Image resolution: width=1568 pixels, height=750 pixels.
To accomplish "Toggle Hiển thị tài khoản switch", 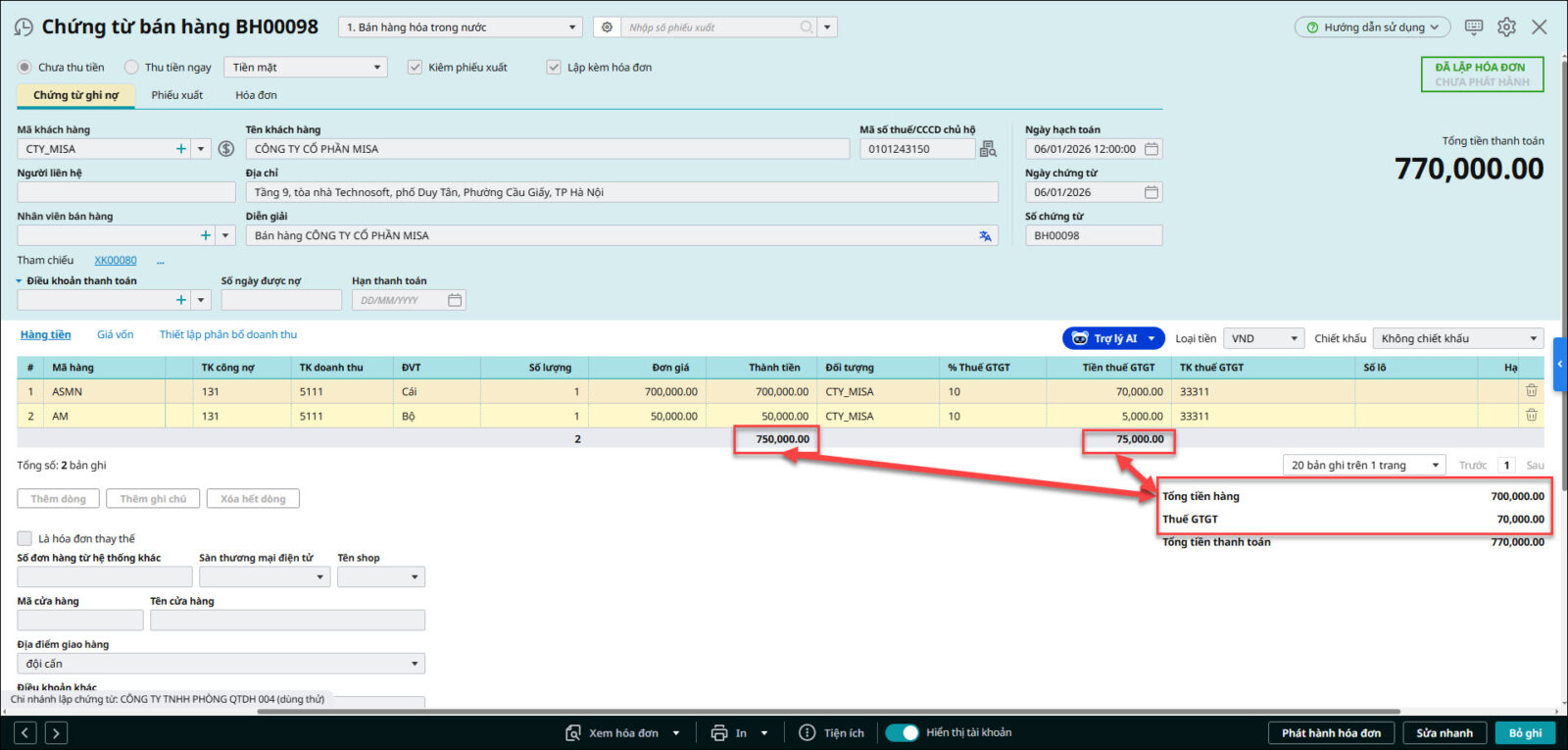I will (902, 732).
